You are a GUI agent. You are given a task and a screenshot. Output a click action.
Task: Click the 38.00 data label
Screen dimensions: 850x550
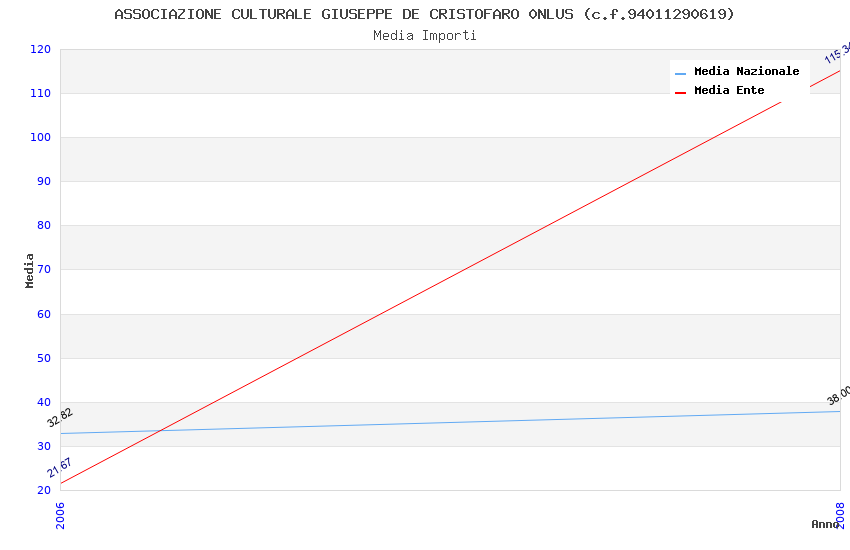(x=838, y=396)
